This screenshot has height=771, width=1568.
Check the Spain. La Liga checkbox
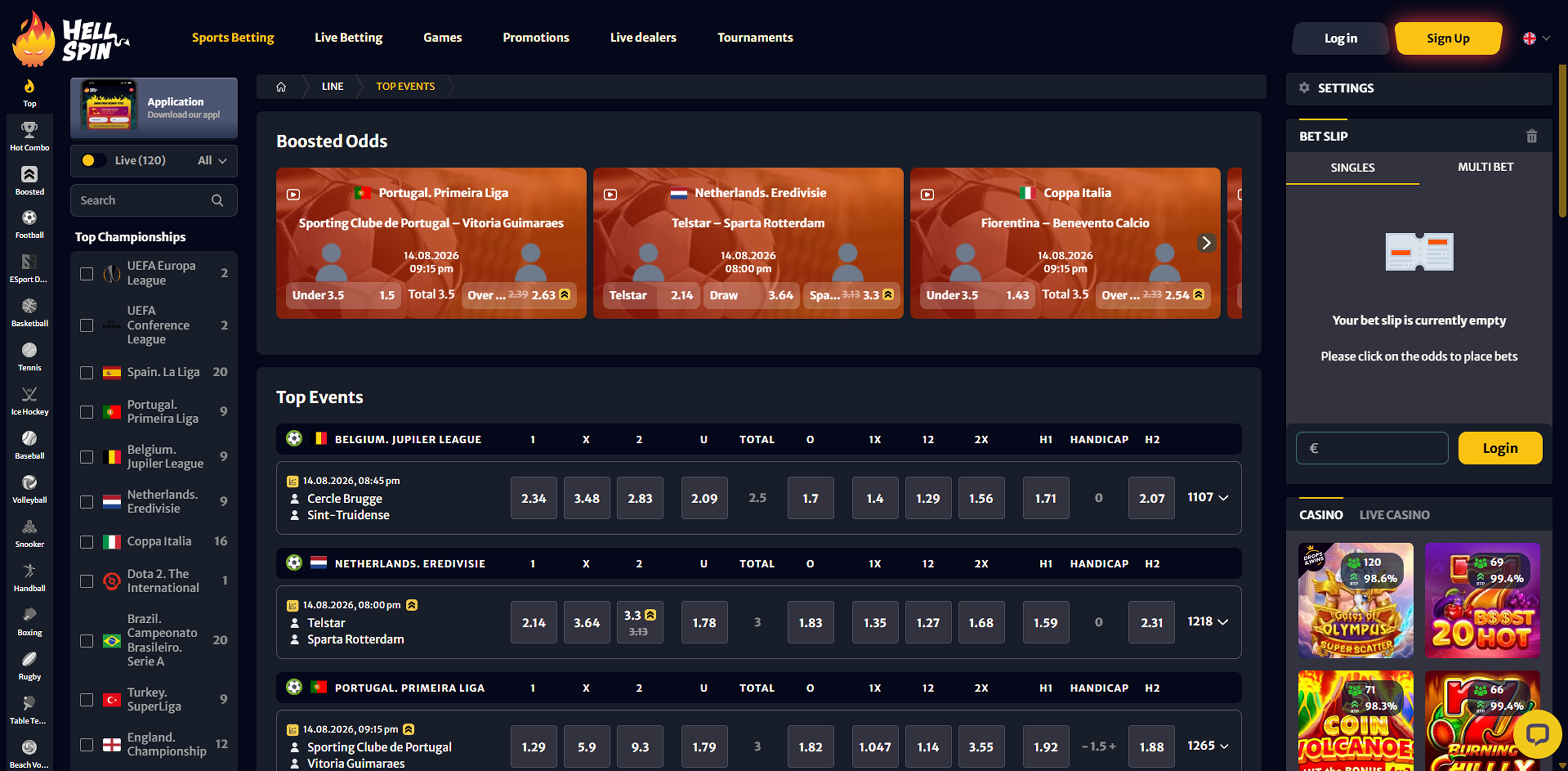(x=87, y=372)
